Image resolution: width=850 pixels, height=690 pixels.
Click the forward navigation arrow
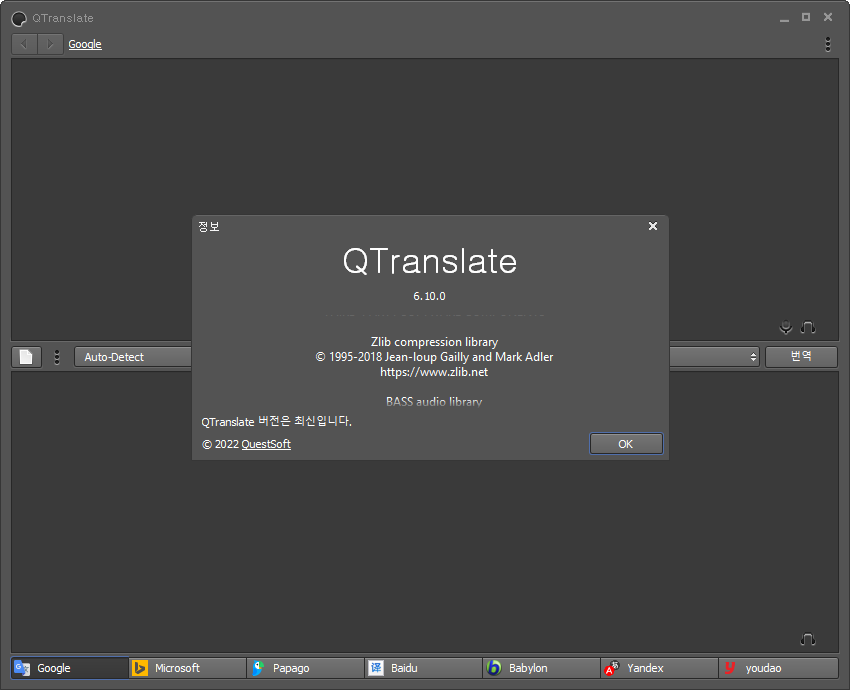click(50, 44)
